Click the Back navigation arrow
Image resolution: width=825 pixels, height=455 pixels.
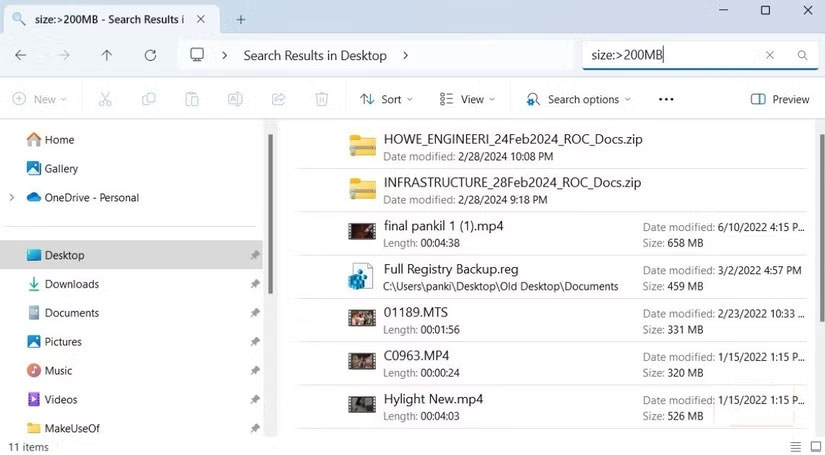pos(21,55)
